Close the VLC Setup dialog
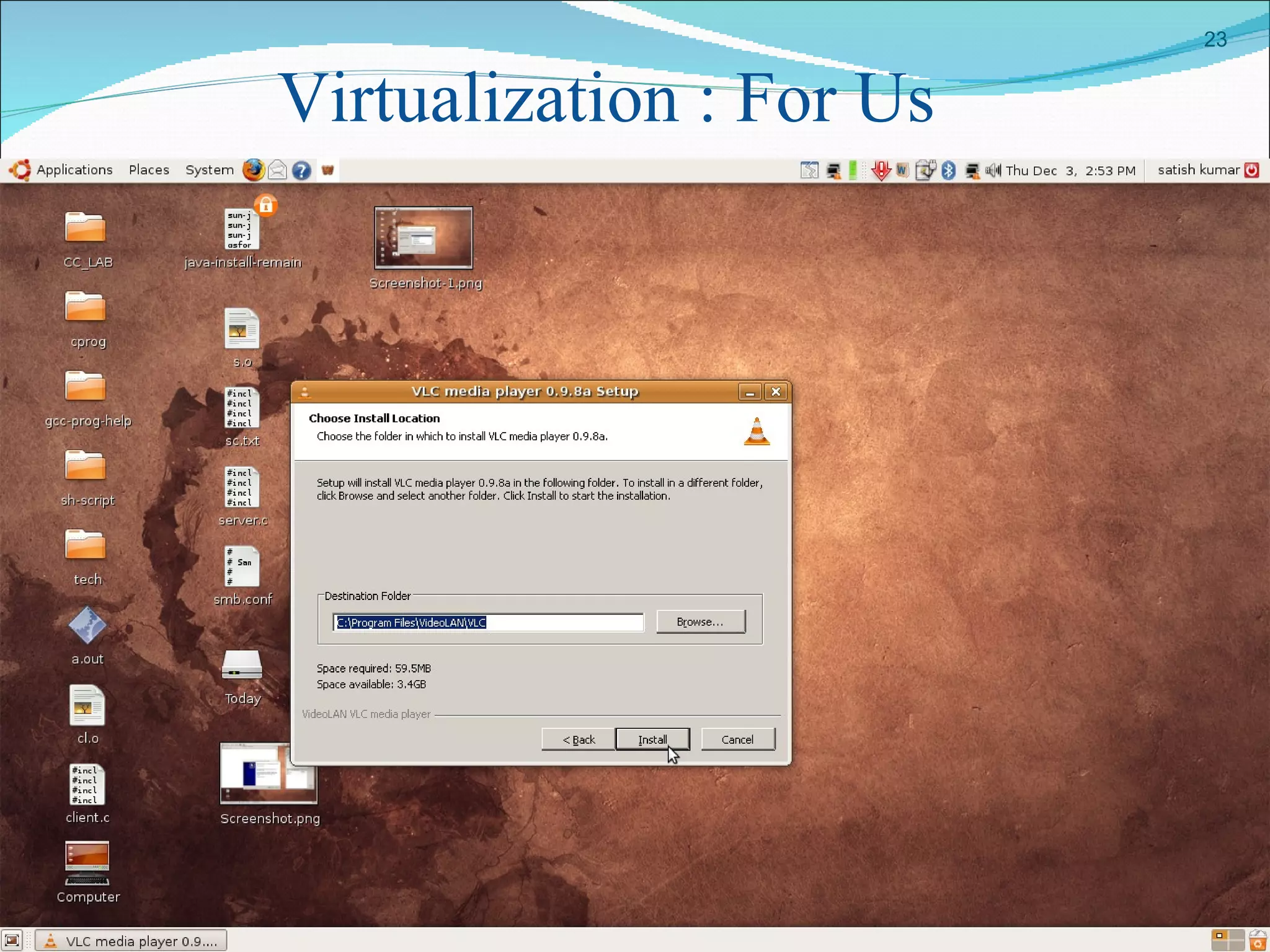Image resolution: width=1270 pixels, height=952 pixels. (776, 392)
